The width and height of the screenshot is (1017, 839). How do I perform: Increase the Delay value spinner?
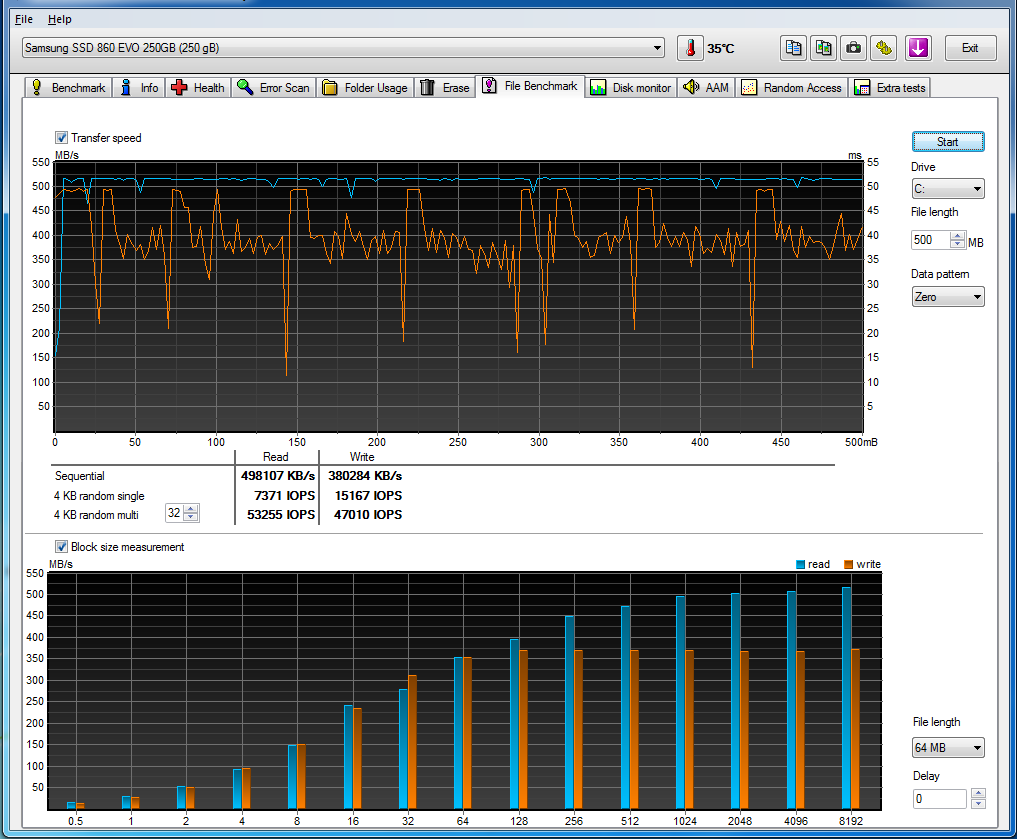pos(979,794)
